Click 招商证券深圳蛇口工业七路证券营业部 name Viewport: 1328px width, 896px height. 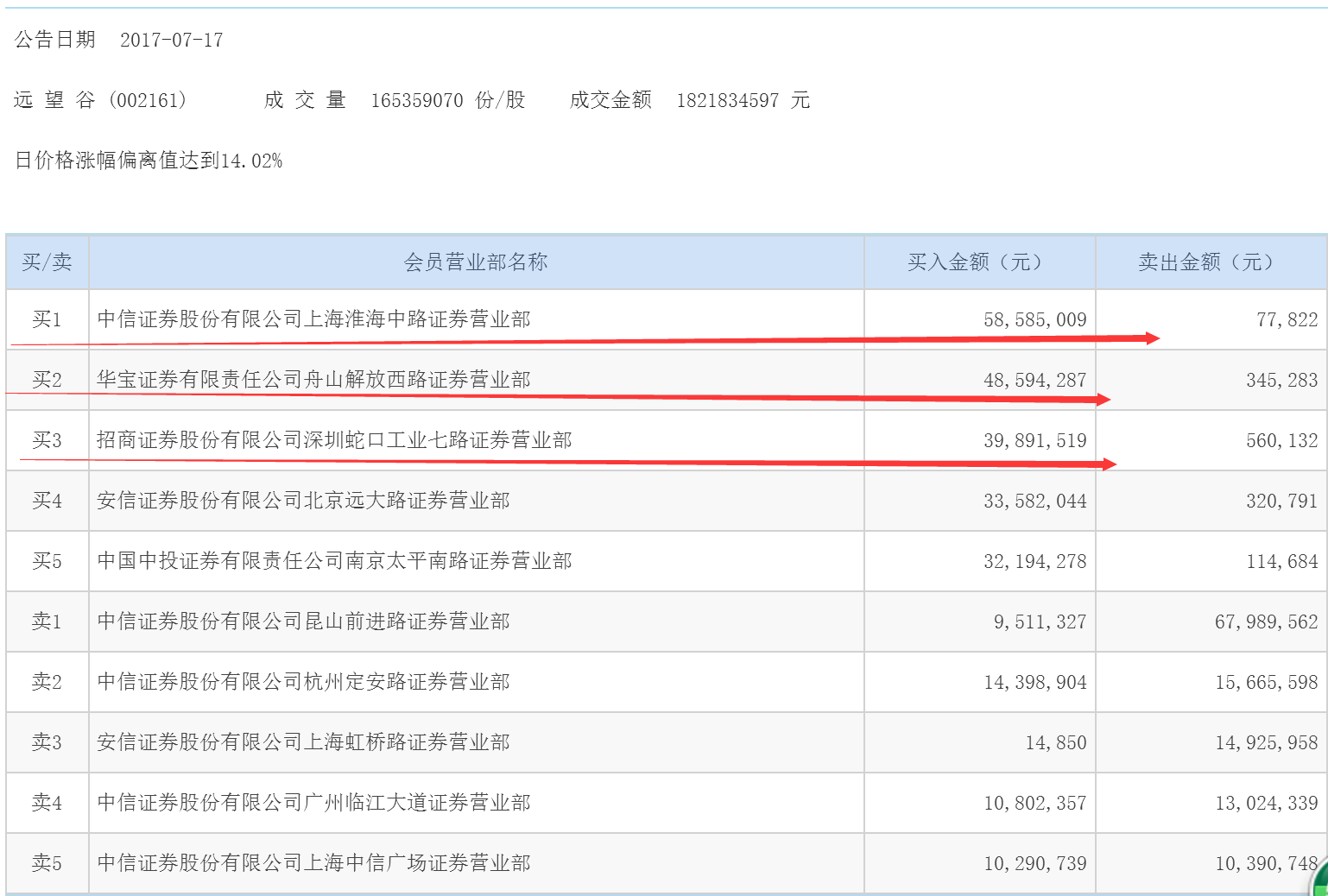click(x=335, y=440)
